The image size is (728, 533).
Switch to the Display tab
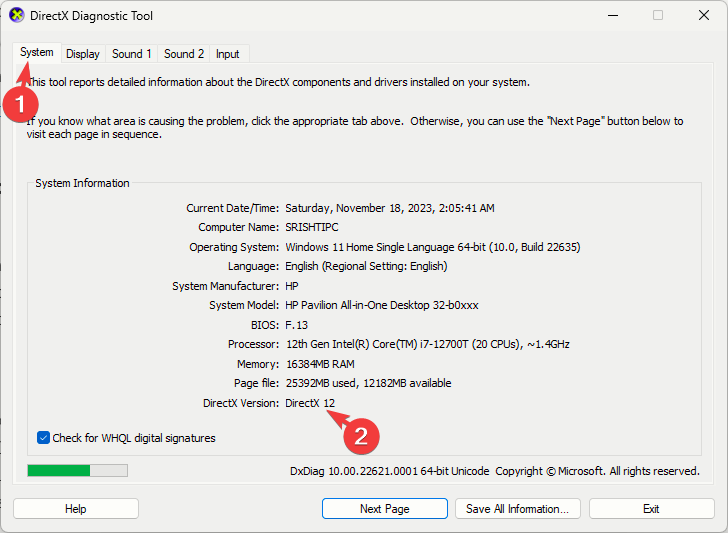coord(83,54)
